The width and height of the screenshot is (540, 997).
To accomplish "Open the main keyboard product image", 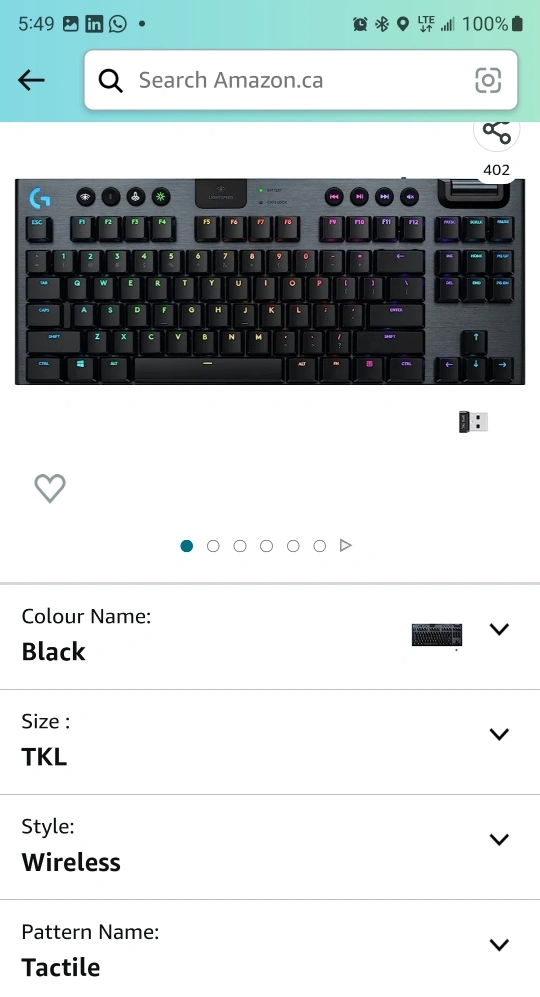I will click(270, 282).
